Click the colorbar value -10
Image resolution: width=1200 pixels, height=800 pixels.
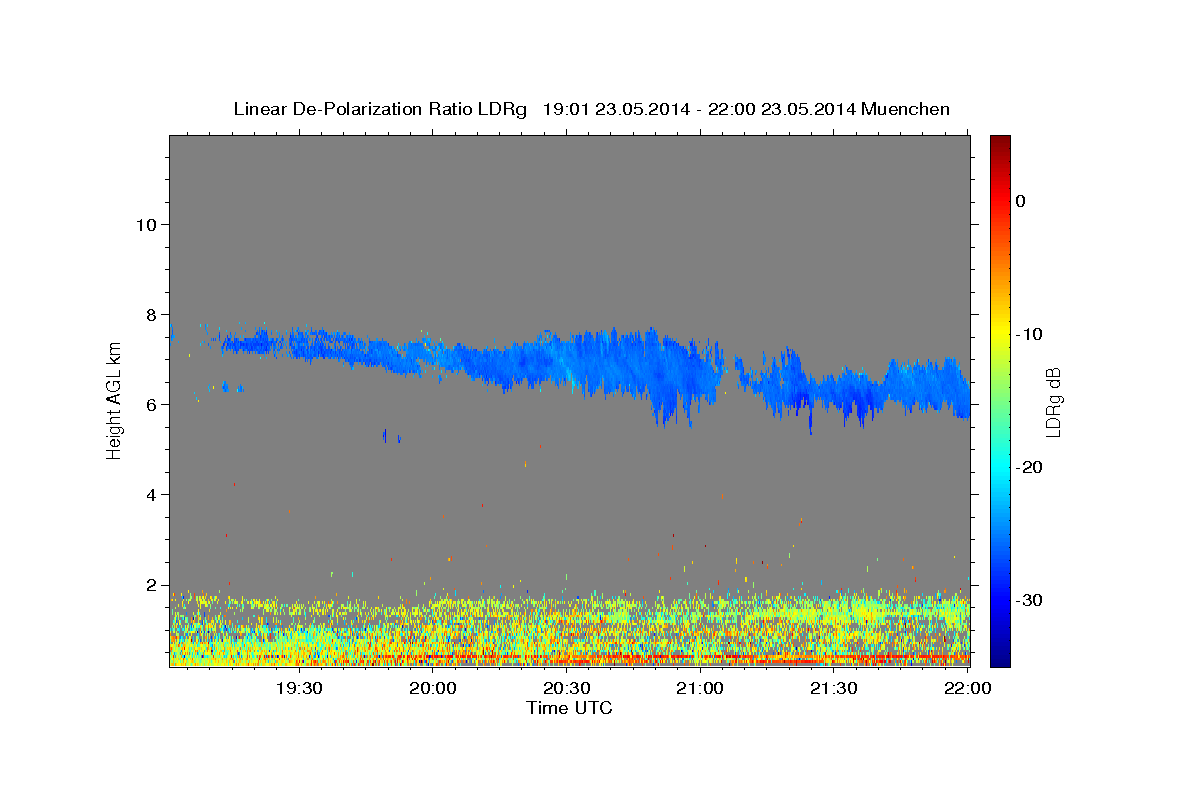[x=1030, y=334]
